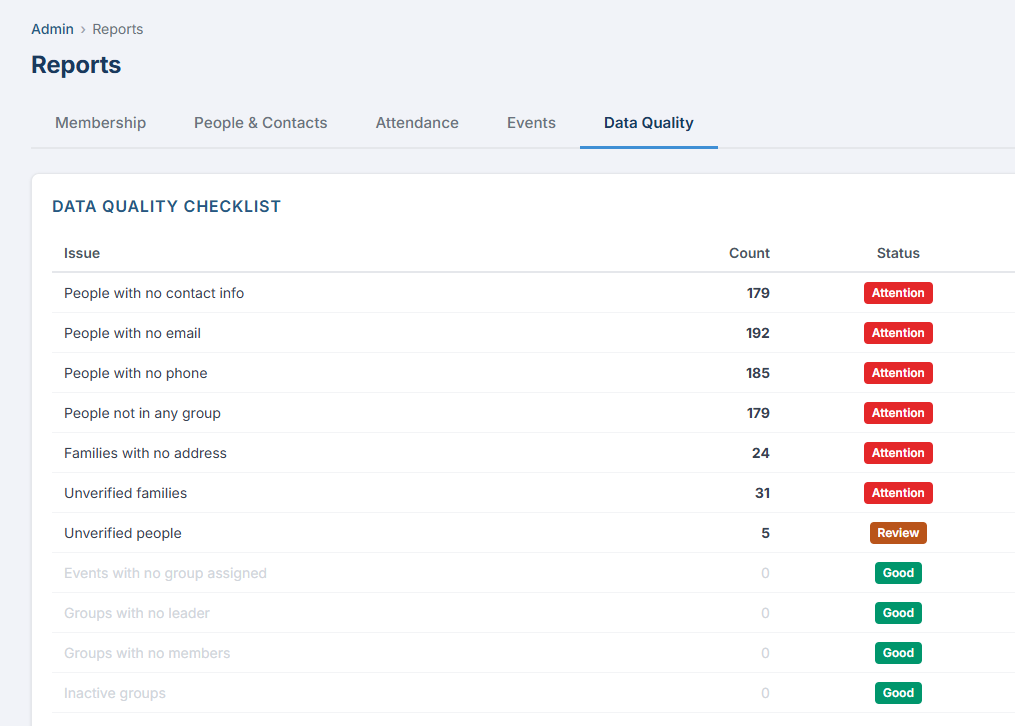Image resolution: width=1015 pixels, height=726 pixels.
Task: Click the Attention badge for people with no phone
Action: click(897, 372)
